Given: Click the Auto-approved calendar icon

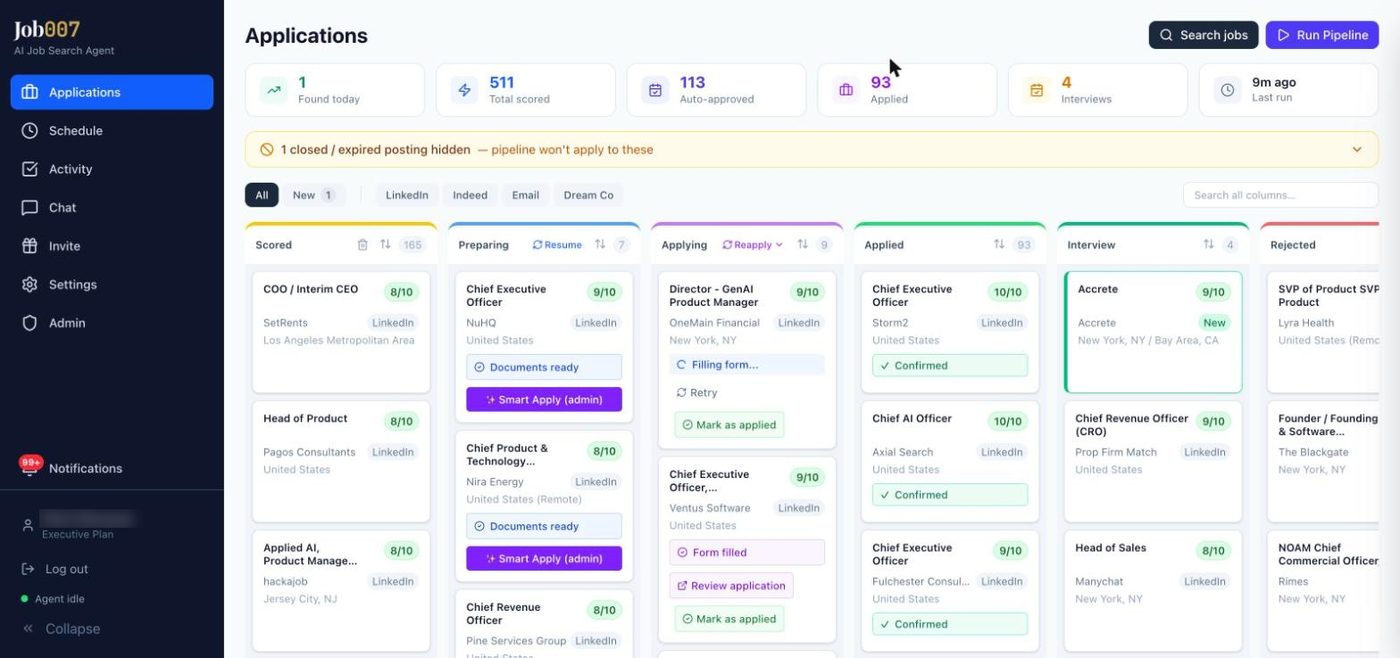Looking at the screenshot, I should click(x=655, y=90).
